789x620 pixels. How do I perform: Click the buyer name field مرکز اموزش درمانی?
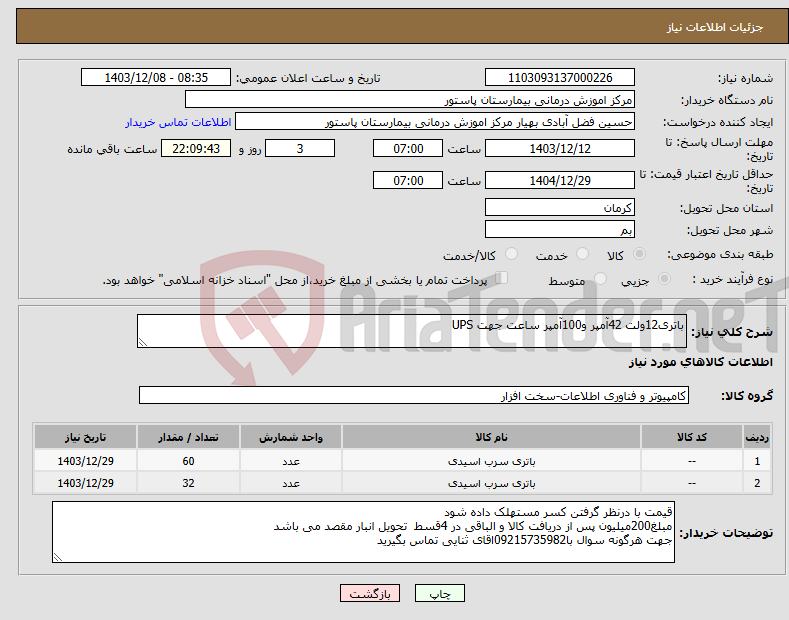pyautogui.click(x=410, y=100)
